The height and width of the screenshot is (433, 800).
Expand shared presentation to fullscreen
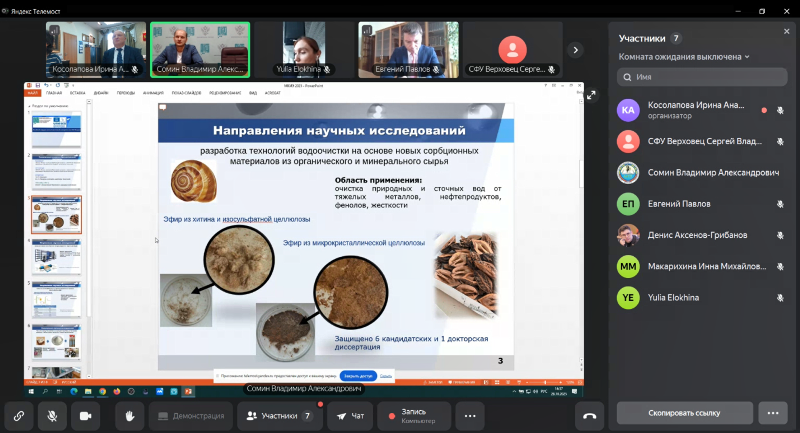tap(591, 96)
